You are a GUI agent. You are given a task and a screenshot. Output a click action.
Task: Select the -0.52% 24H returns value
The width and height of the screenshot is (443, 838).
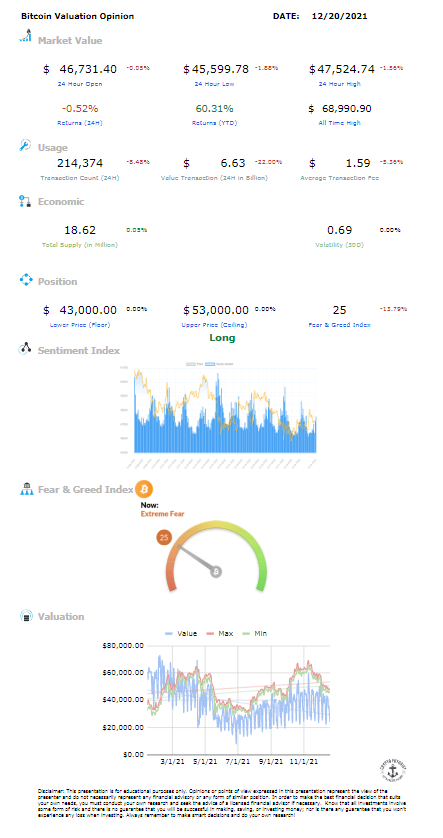[80, 108]
